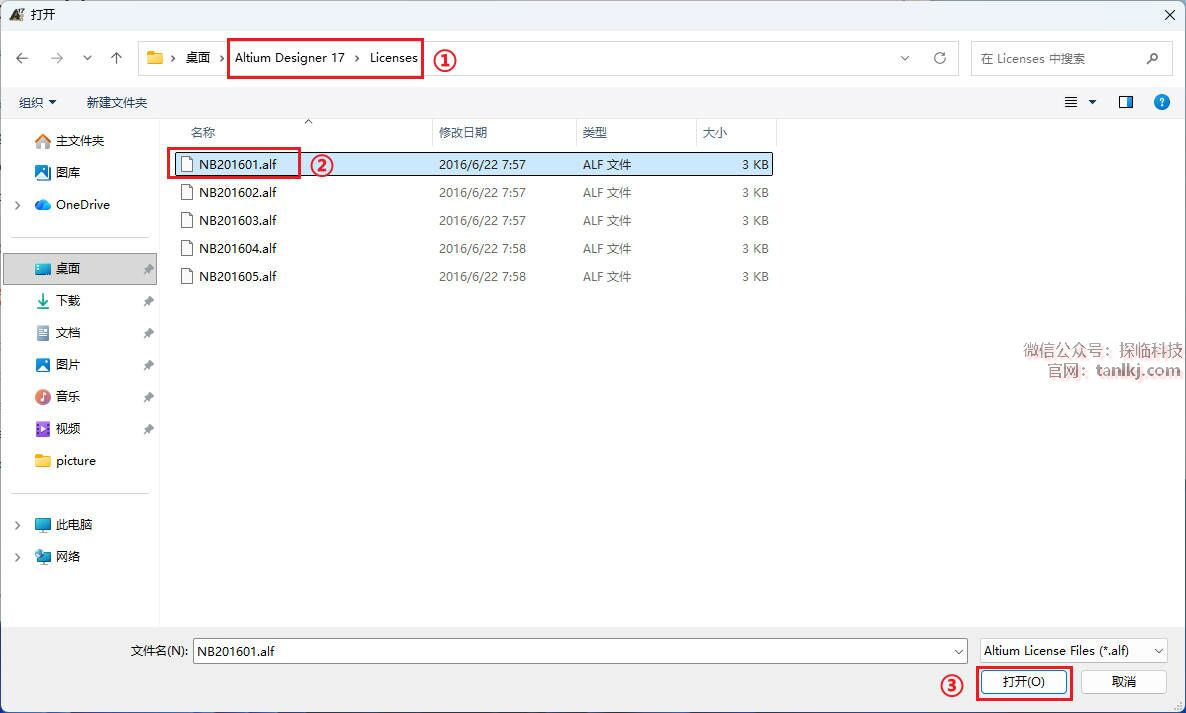
Task: Click the NB201603.alf file icon
Action: click(186, 220)
